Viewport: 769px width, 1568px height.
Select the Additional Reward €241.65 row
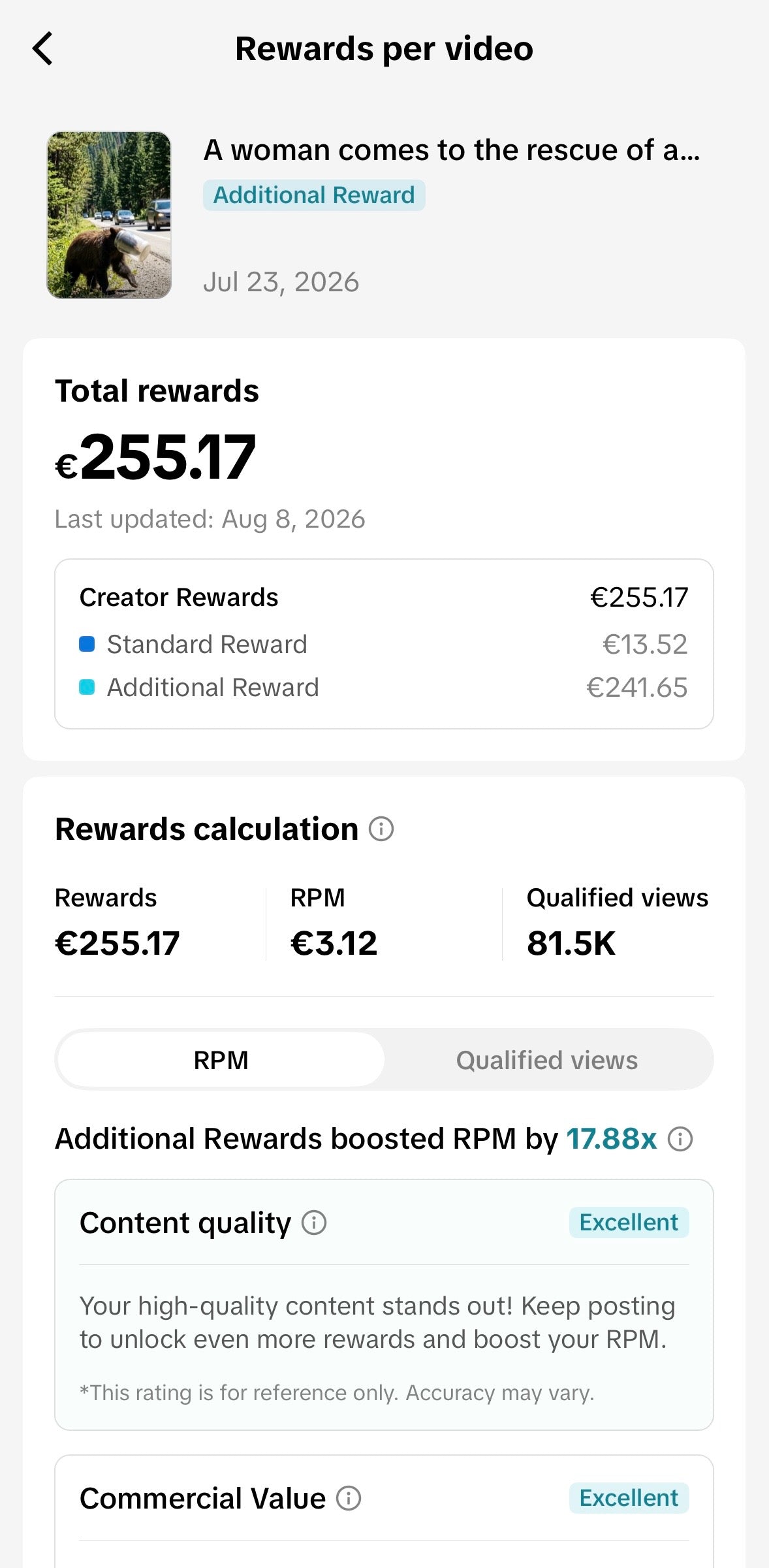384,688
